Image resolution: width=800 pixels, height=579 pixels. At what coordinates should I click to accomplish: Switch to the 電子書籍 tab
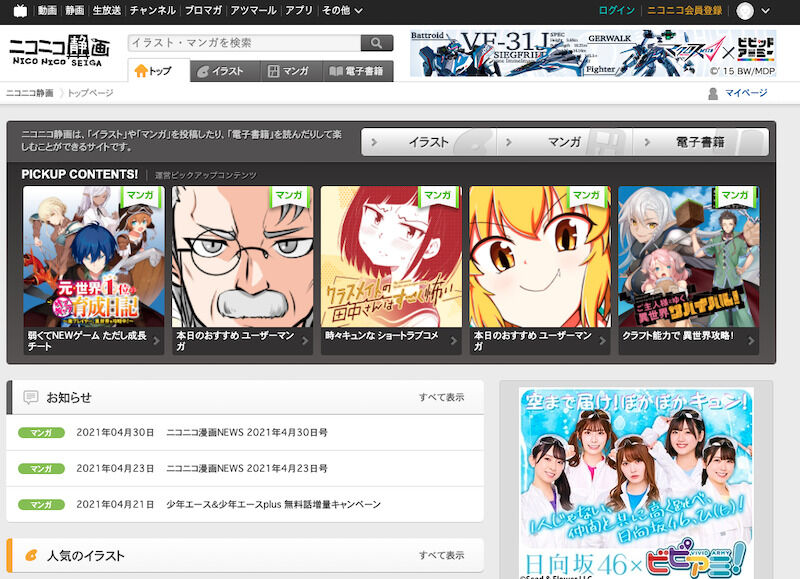358,71
